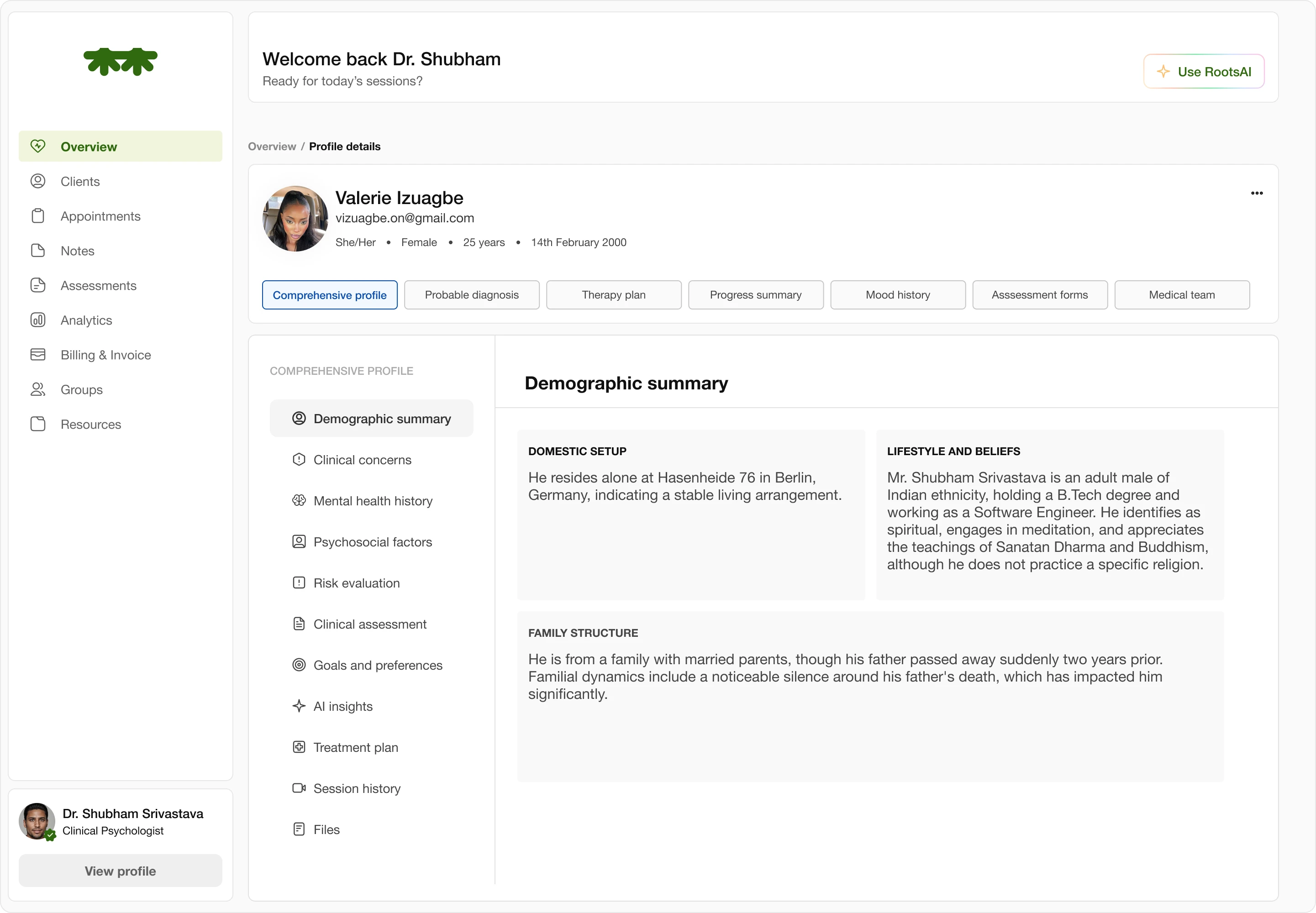Open the Treatment plan section
This screenshot has height=913, width=1316.
[356, 747]
